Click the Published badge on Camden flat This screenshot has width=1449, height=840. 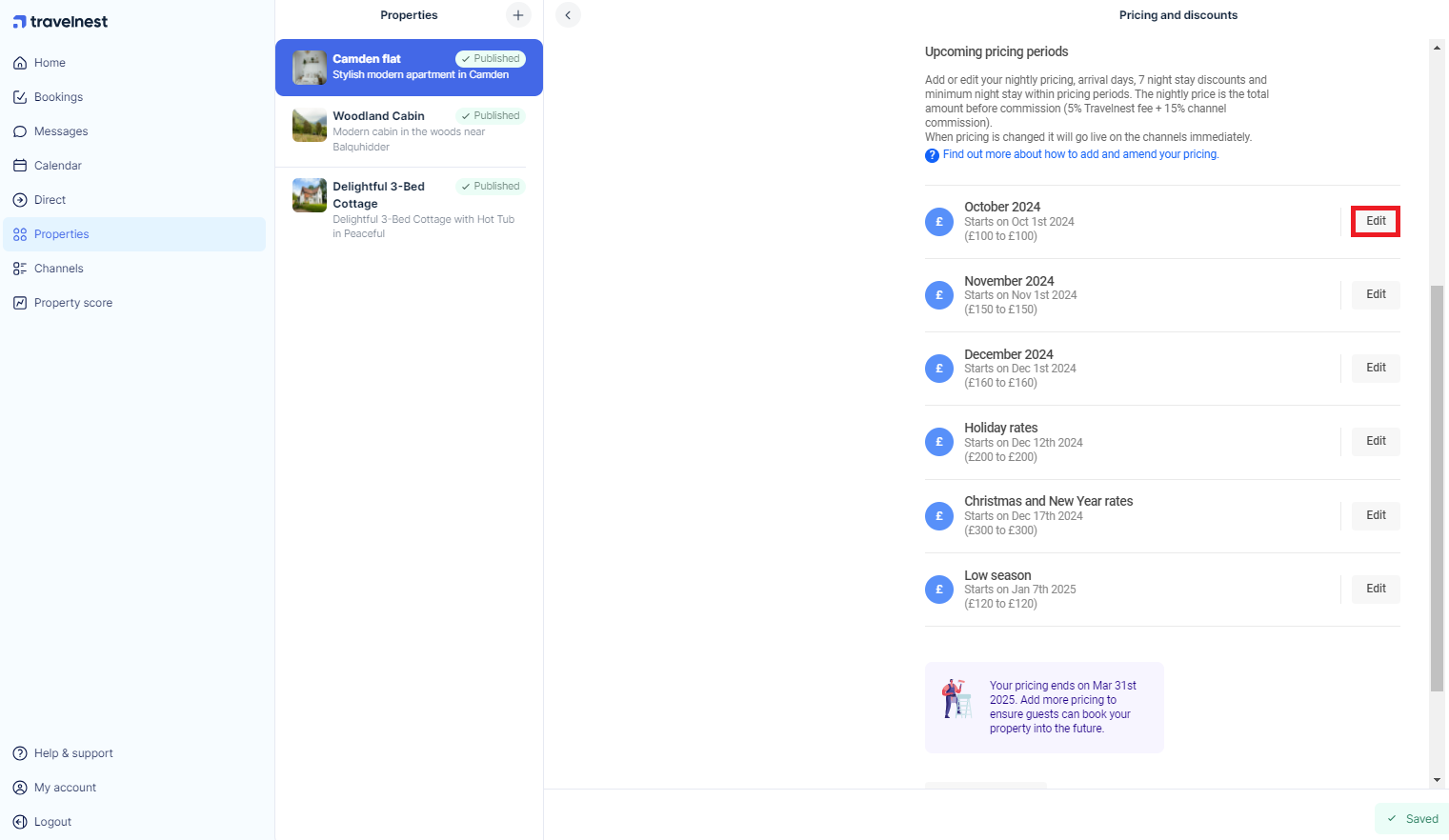coord(491,59)
